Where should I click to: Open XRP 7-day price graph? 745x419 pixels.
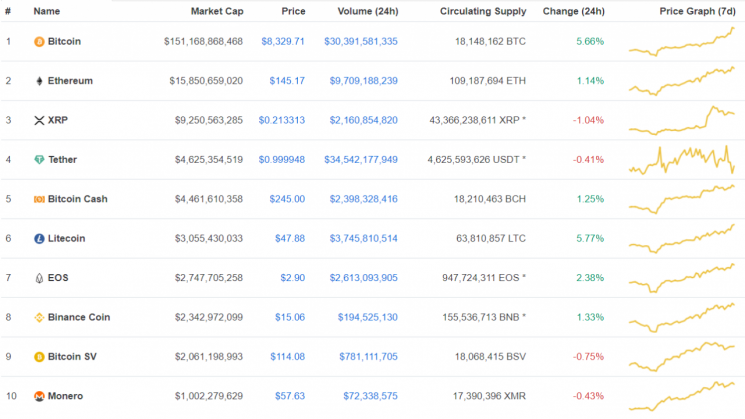(x=682, y=121)
